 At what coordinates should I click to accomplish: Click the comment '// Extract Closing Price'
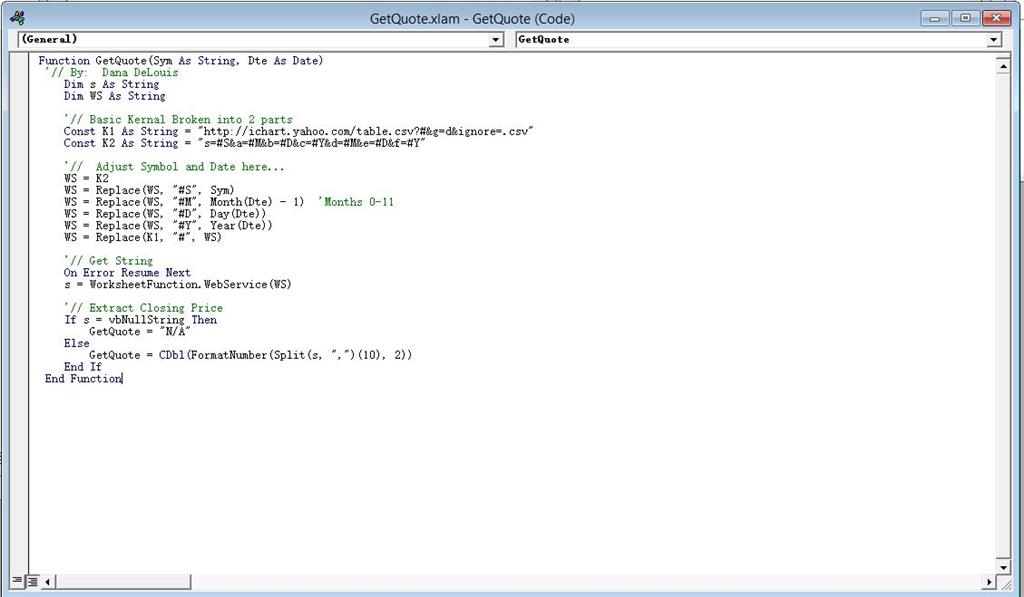[144, 308]
